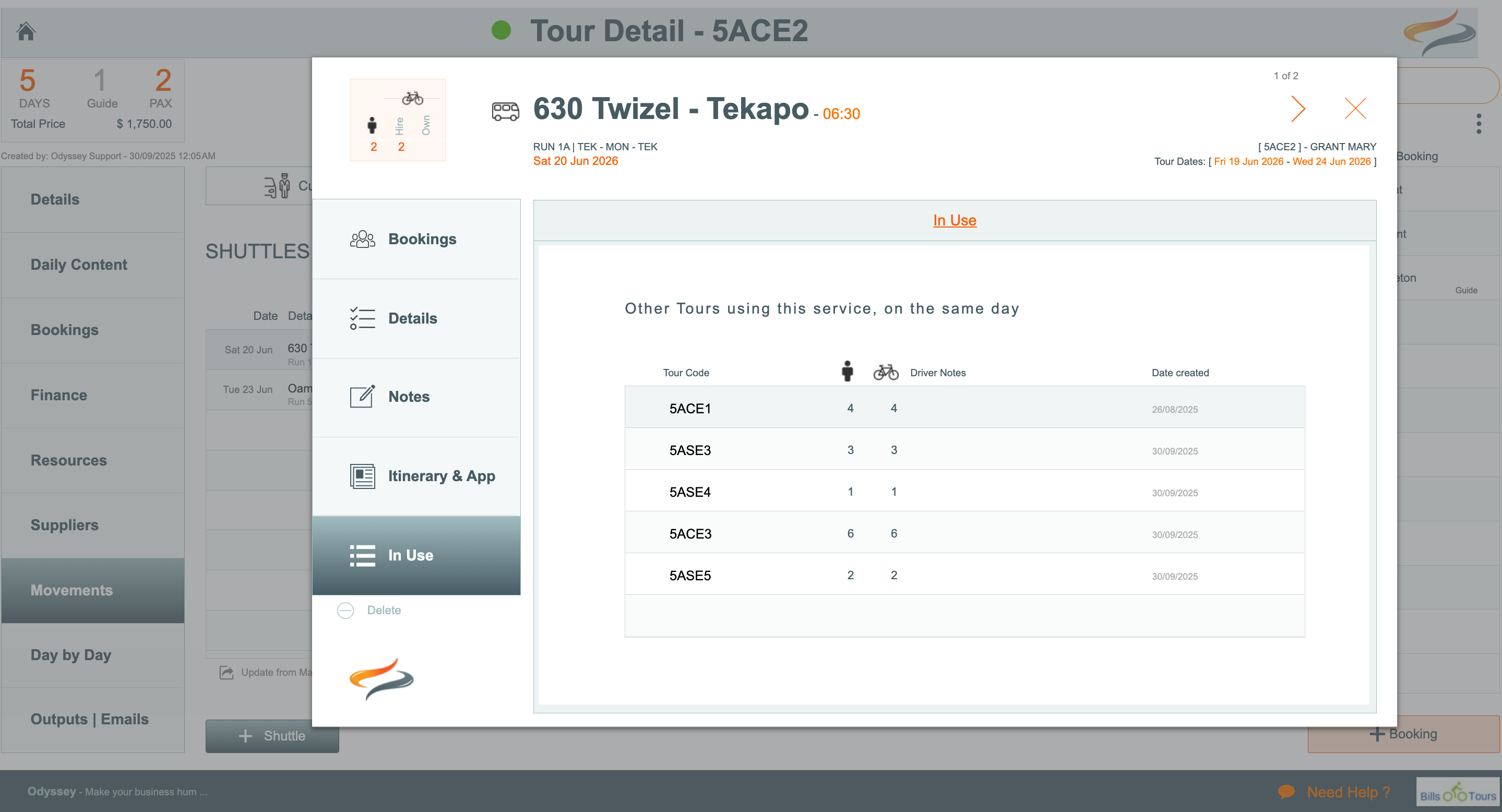Click the In Use heading link
The width and height of the screenshot is (1502, 812).
click(x=954, y=220)
